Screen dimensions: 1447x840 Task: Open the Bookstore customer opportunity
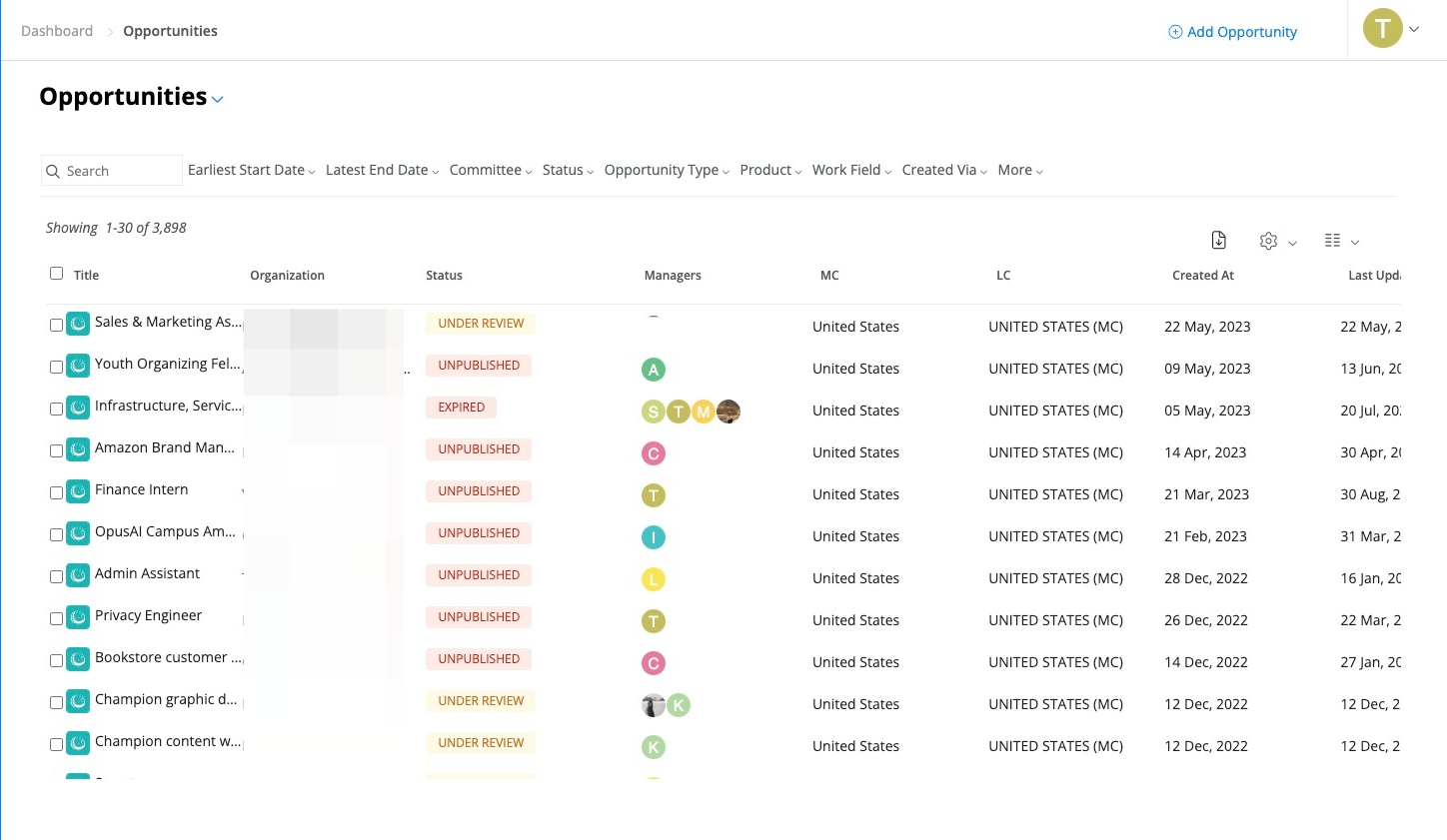pos(169,657)
